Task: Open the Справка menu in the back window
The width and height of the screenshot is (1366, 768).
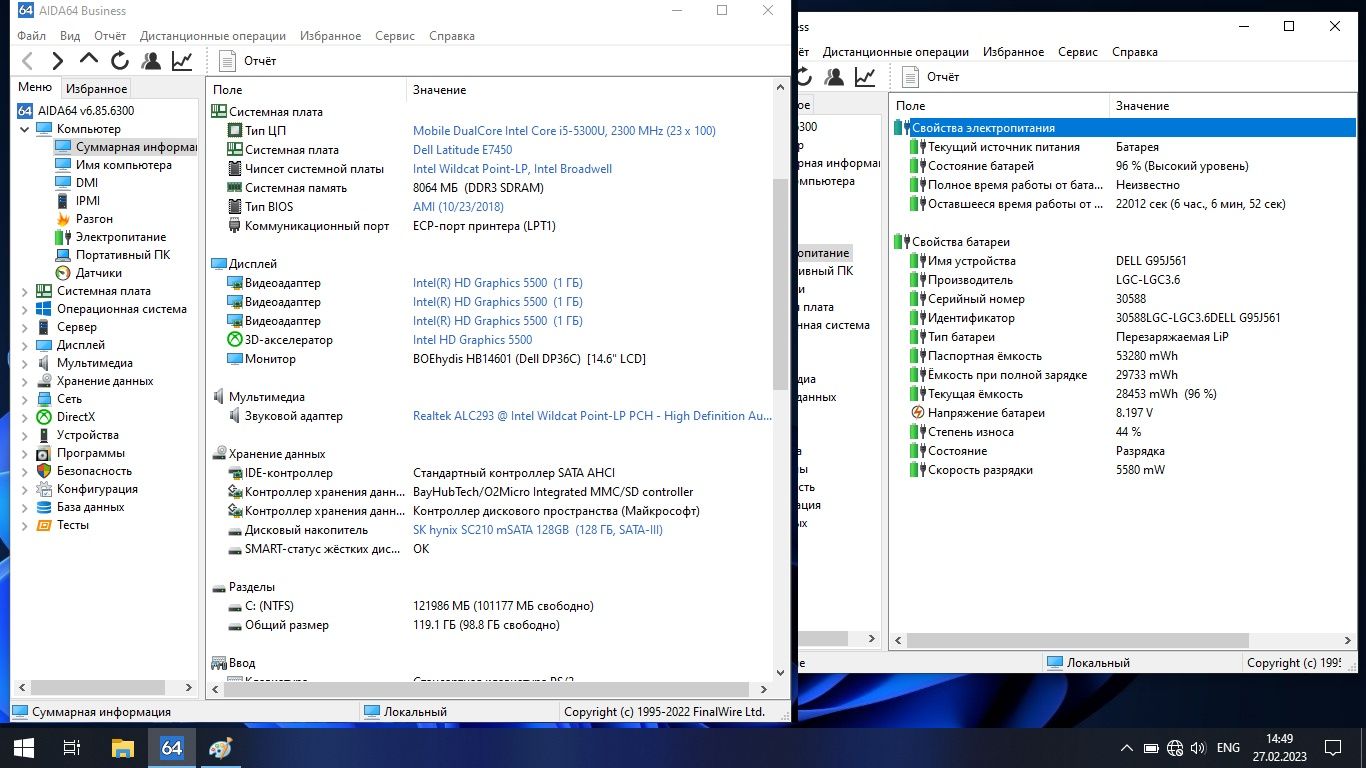Action: (1135, 51)
